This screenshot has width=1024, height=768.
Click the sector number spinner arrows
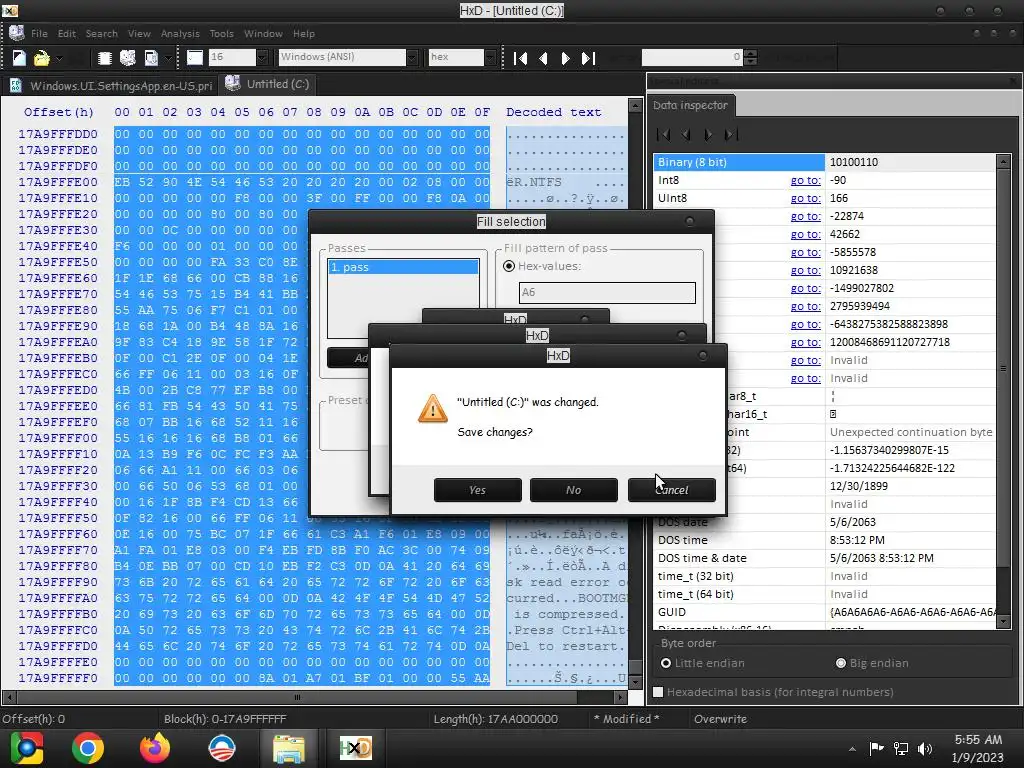[x=750, y=57]
